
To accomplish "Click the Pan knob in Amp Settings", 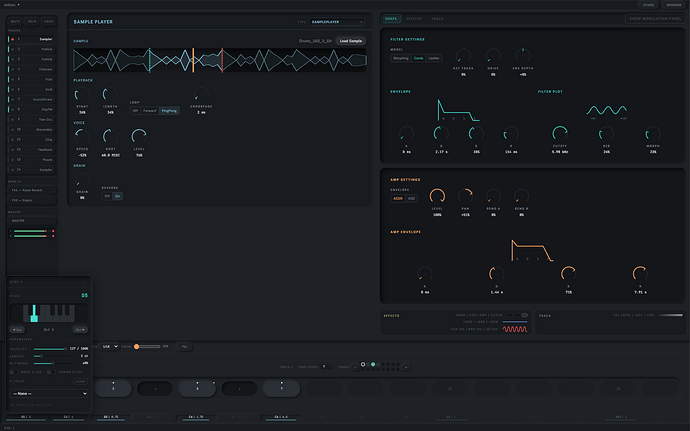I will pos(465,196).
